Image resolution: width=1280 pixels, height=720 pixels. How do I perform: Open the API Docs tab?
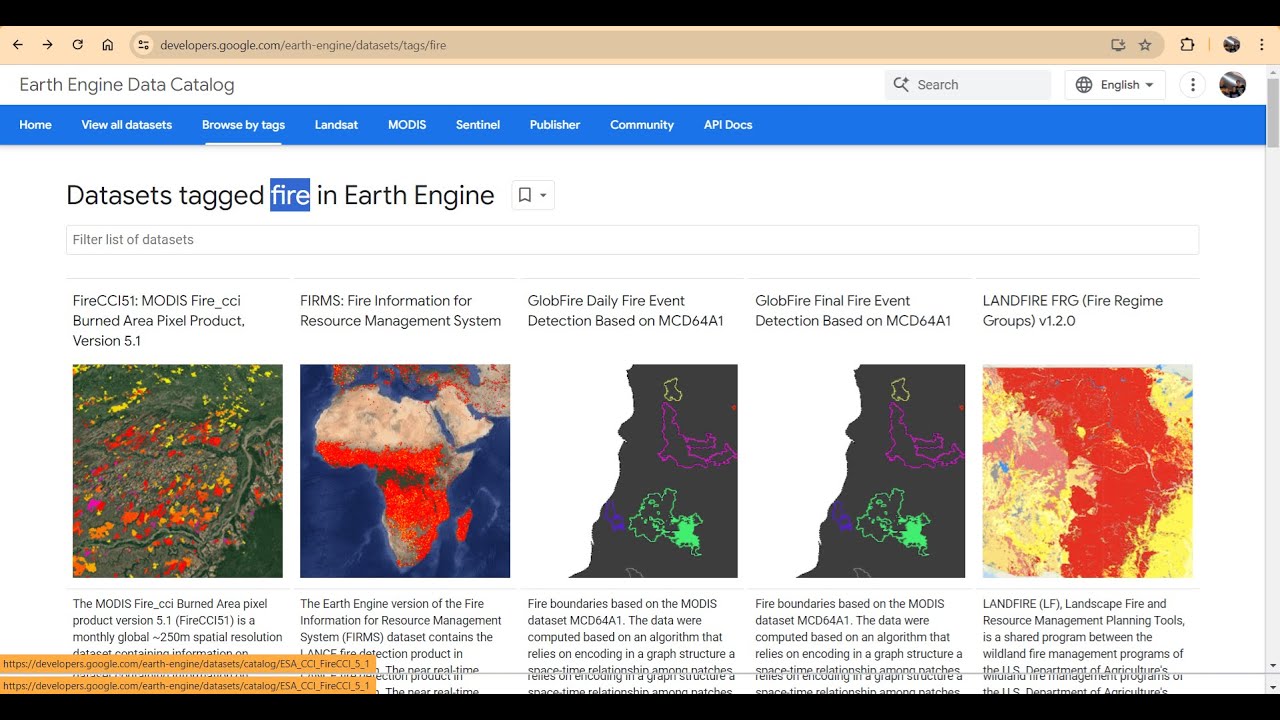pyautogui.click(x=728, y=125)
